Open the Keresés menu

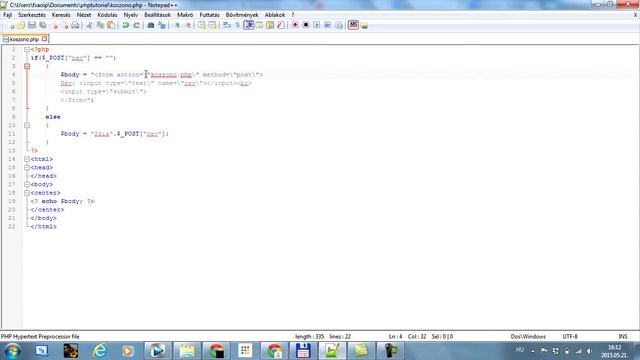pos(61,15)
